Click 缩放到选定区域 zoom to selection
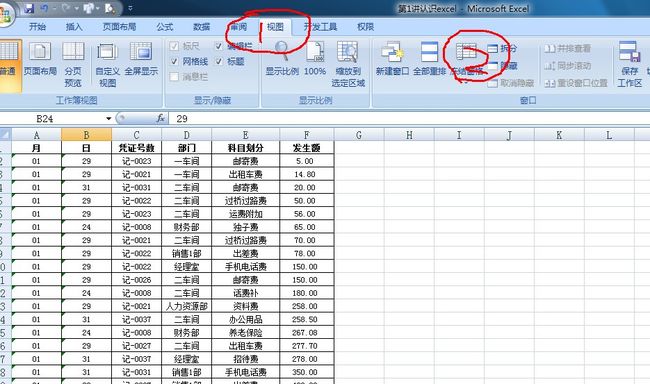 [x=348, y=64]
